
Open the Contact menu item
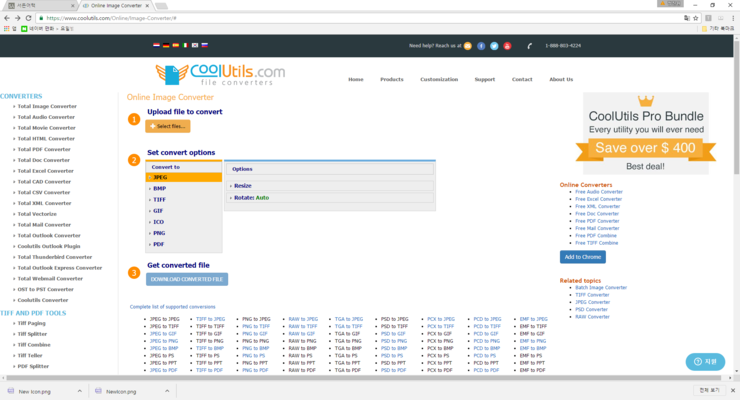pos(522,79)
